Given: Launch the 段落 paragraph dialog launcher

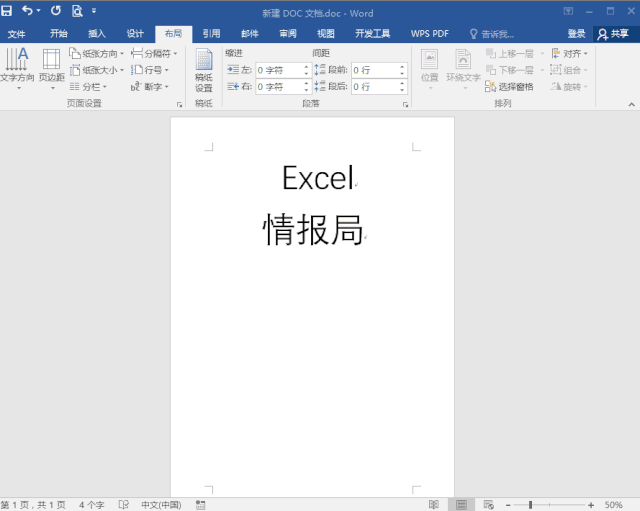Looking at the screenshot, I should 405,104.
